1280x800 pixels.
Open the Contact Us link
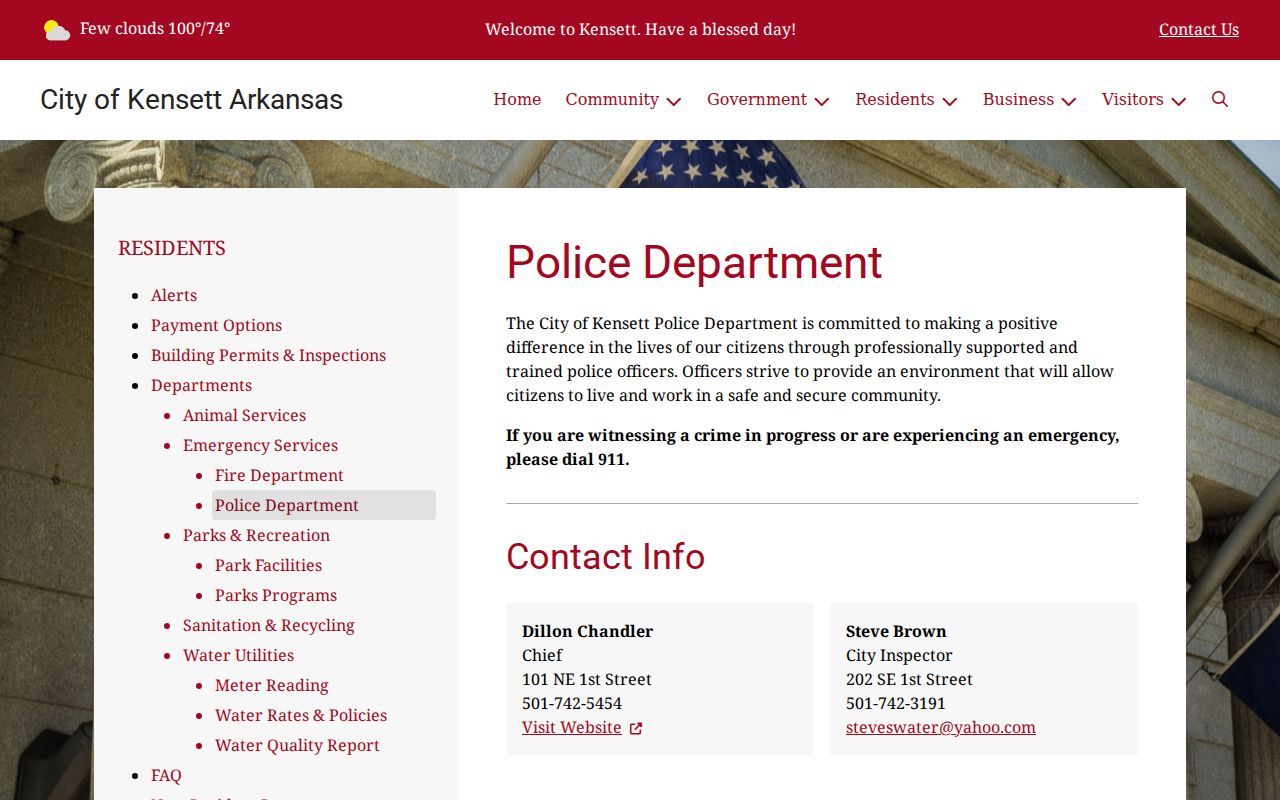pos(1199,29)
